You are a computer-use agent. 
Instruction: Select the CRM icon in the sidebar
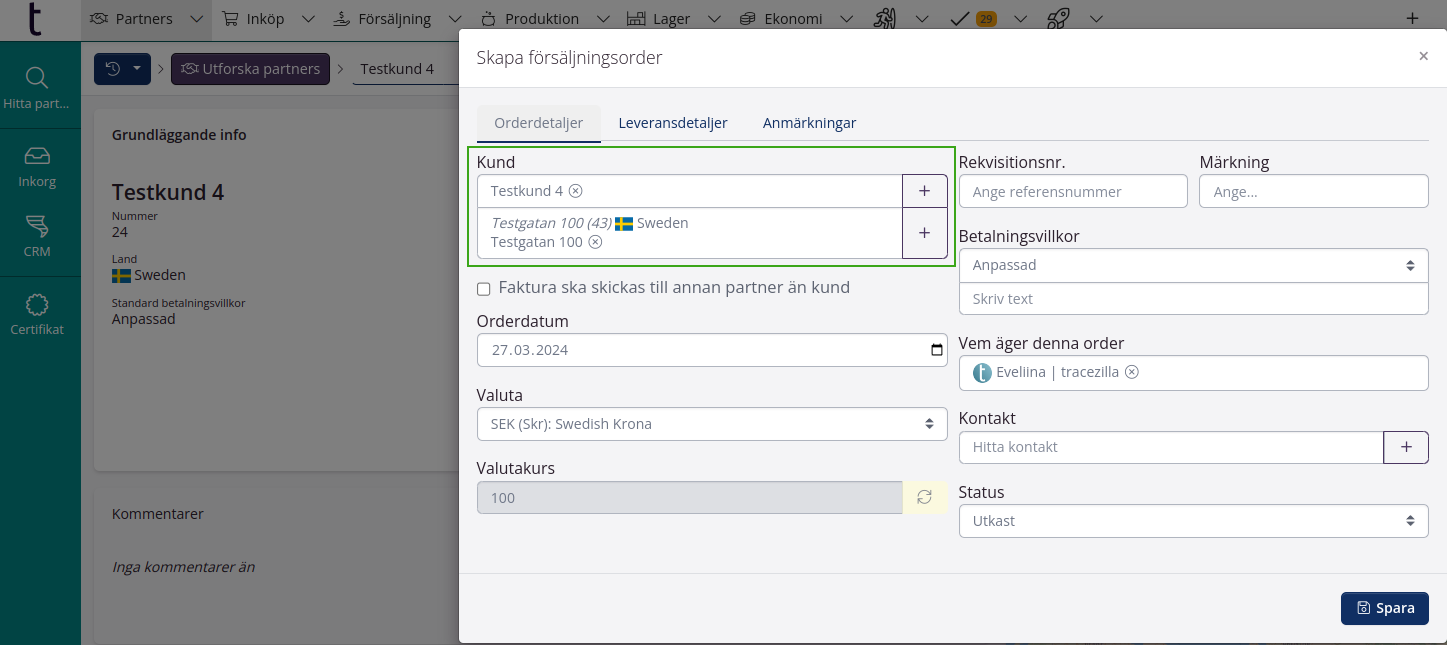[38, 237]
